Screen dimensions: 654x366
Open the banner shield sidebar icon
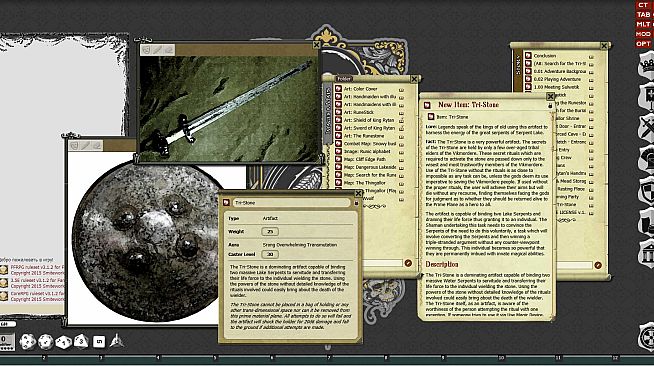(647, 97)
